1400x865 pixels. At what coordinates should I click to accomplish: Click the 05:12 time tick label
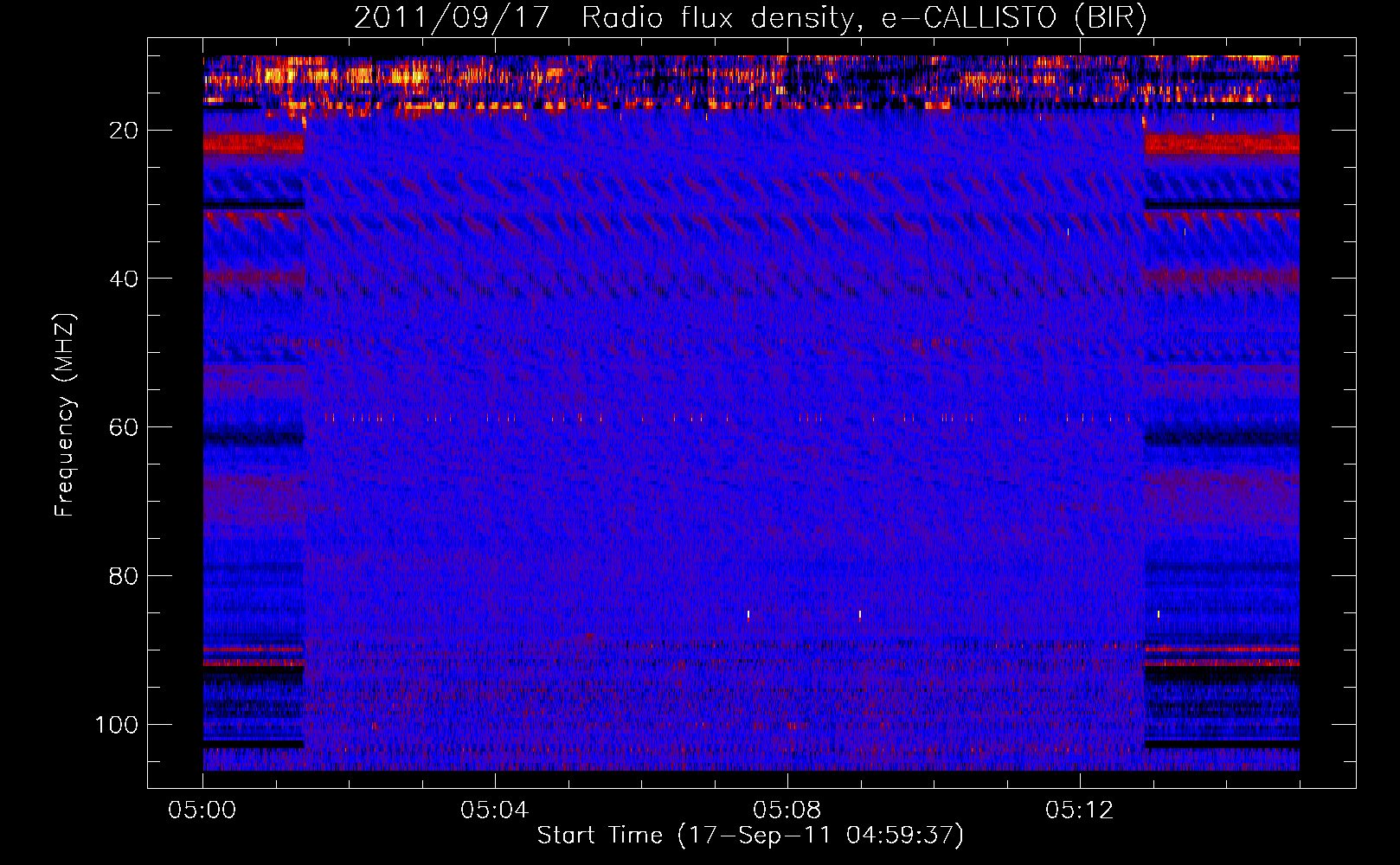click(1080, 811)
